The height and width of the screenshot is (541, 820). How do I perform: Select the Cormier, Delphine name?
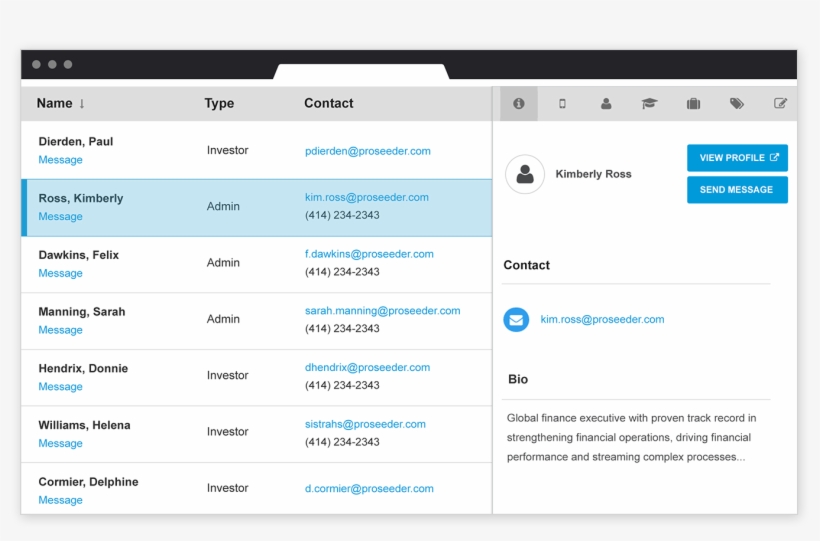[x=88, y=482]
